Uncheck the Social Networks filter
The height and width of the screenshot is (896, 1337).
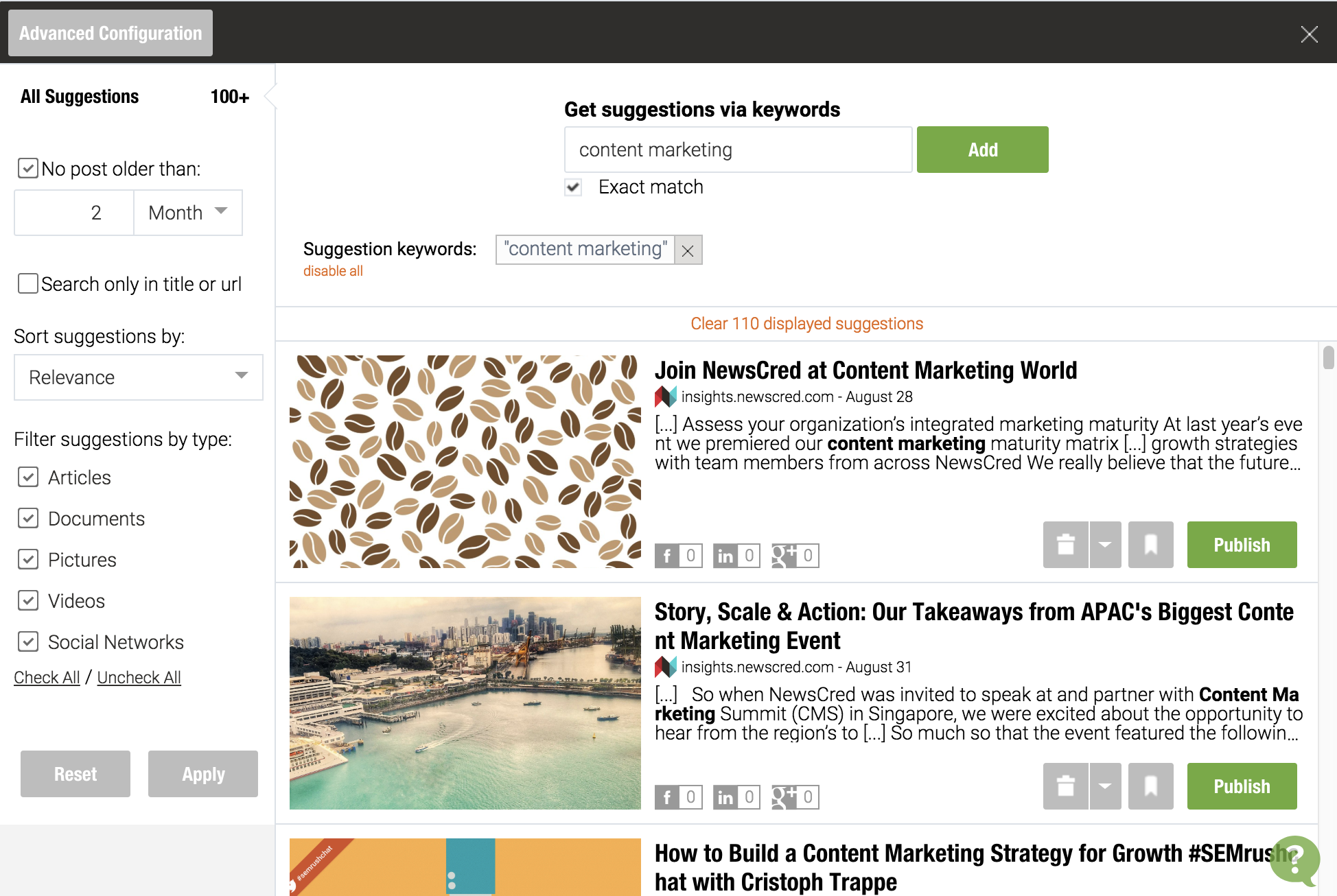click(28, 641)
